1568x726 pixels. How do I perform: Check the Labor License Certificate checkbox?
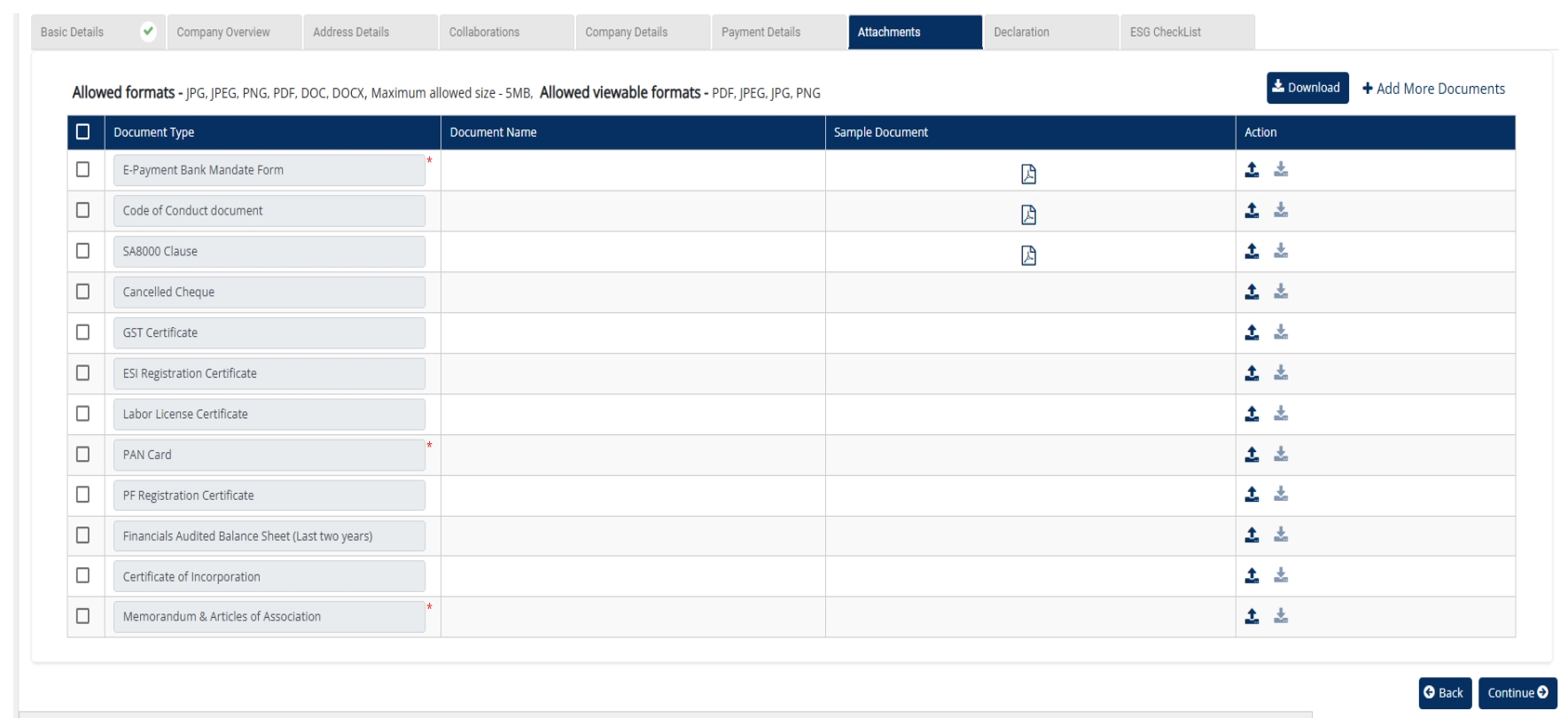point(83,414)
